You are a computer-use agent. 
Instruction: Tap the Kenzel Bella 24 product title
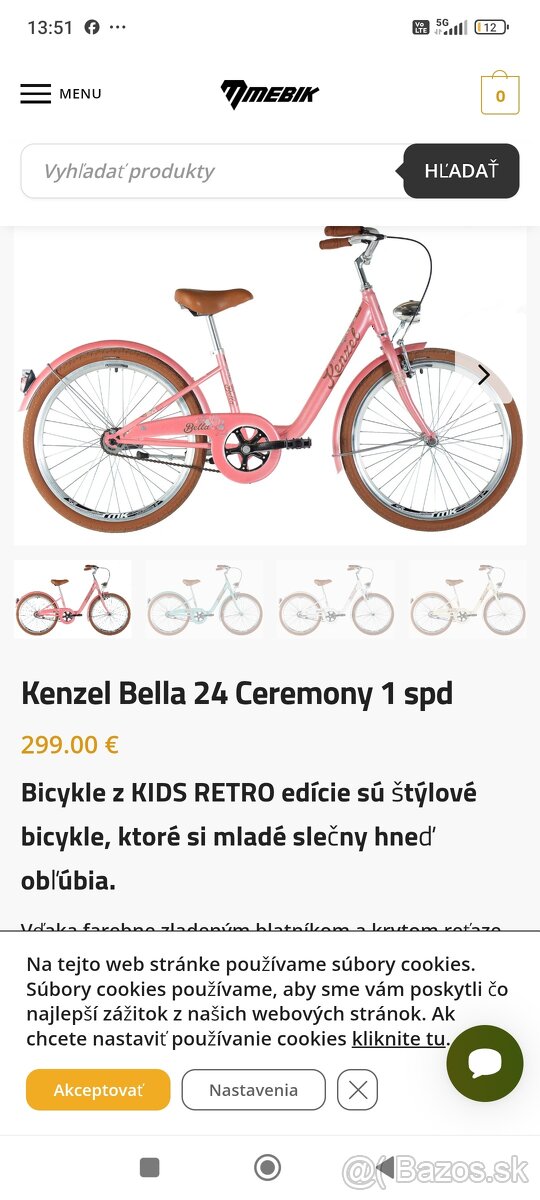237,693
